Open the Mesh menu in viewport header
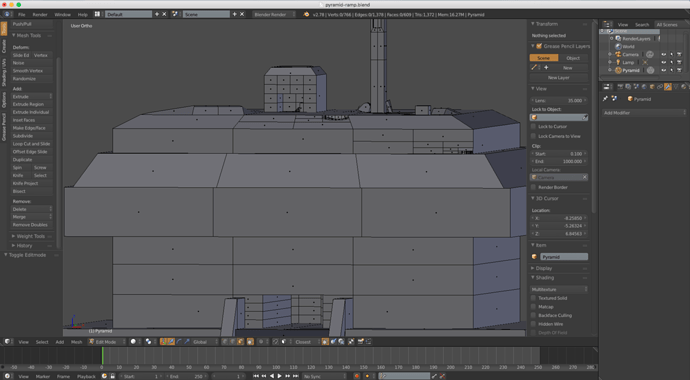This screenshot has width=690, height=380. click(x=77, y=342)
